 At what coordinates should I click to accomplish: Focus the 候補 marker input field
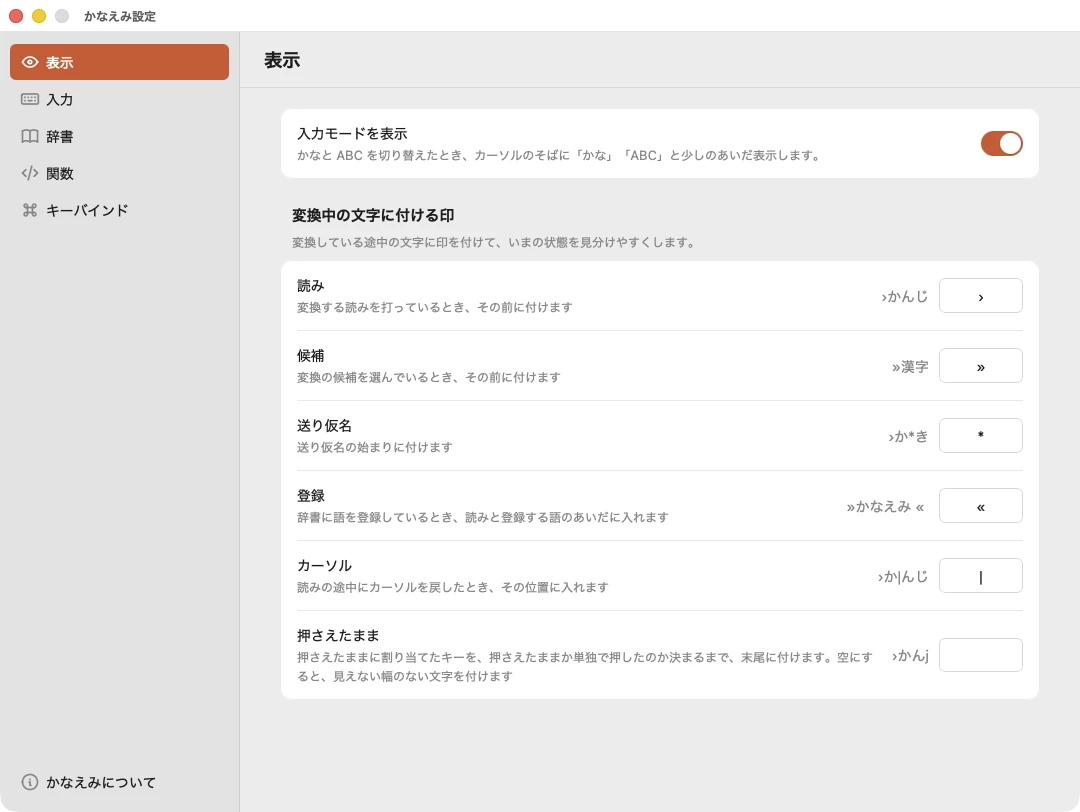pos(980,366)
